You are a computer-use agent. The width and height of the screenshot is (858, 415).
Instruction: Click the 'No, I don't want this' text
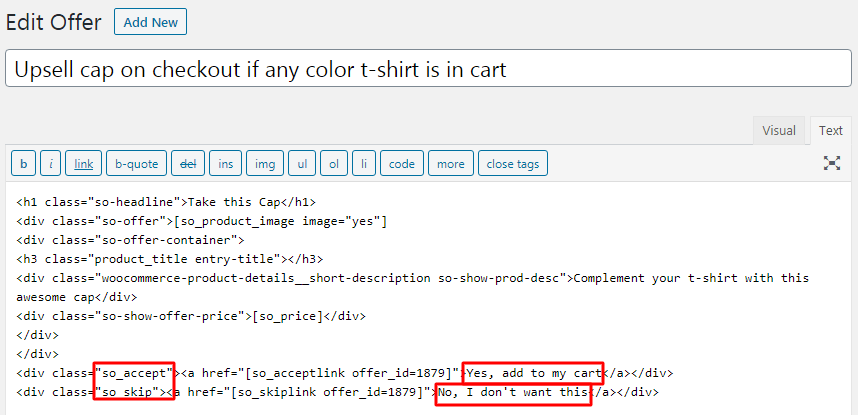(513, 392)
